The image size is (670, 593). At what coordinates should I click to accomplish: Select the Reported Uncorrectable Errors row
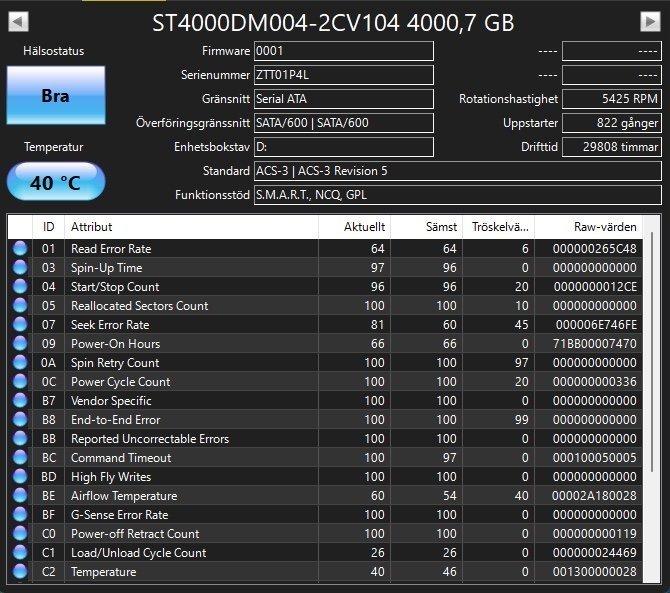point(325,439)
